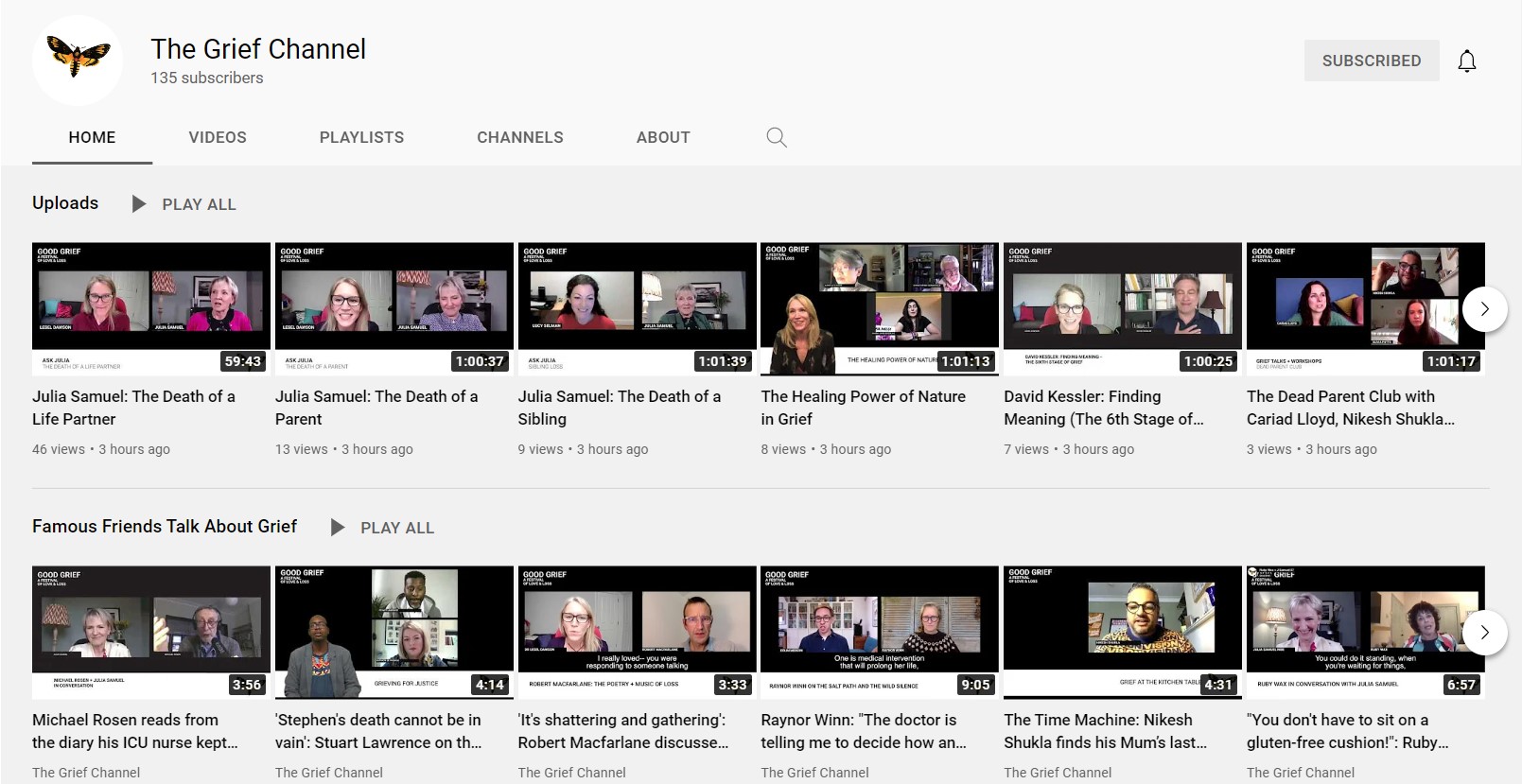Open the PLAYLISTS tab
Image resolution: width=1522 pixels, height=784 pixels.
tap(361, 137)
